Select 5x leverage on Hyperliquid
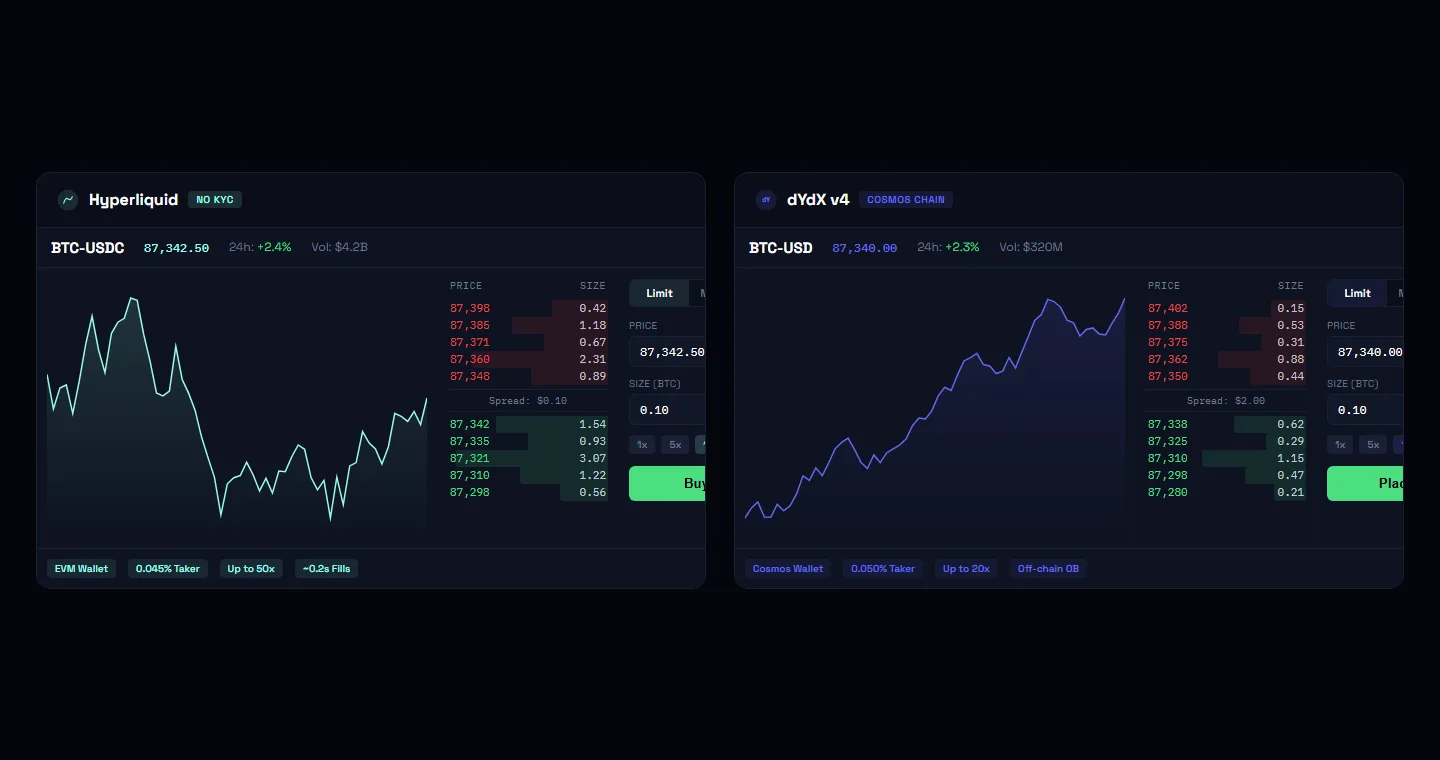 pyautogui.click(x=674, y=444)
